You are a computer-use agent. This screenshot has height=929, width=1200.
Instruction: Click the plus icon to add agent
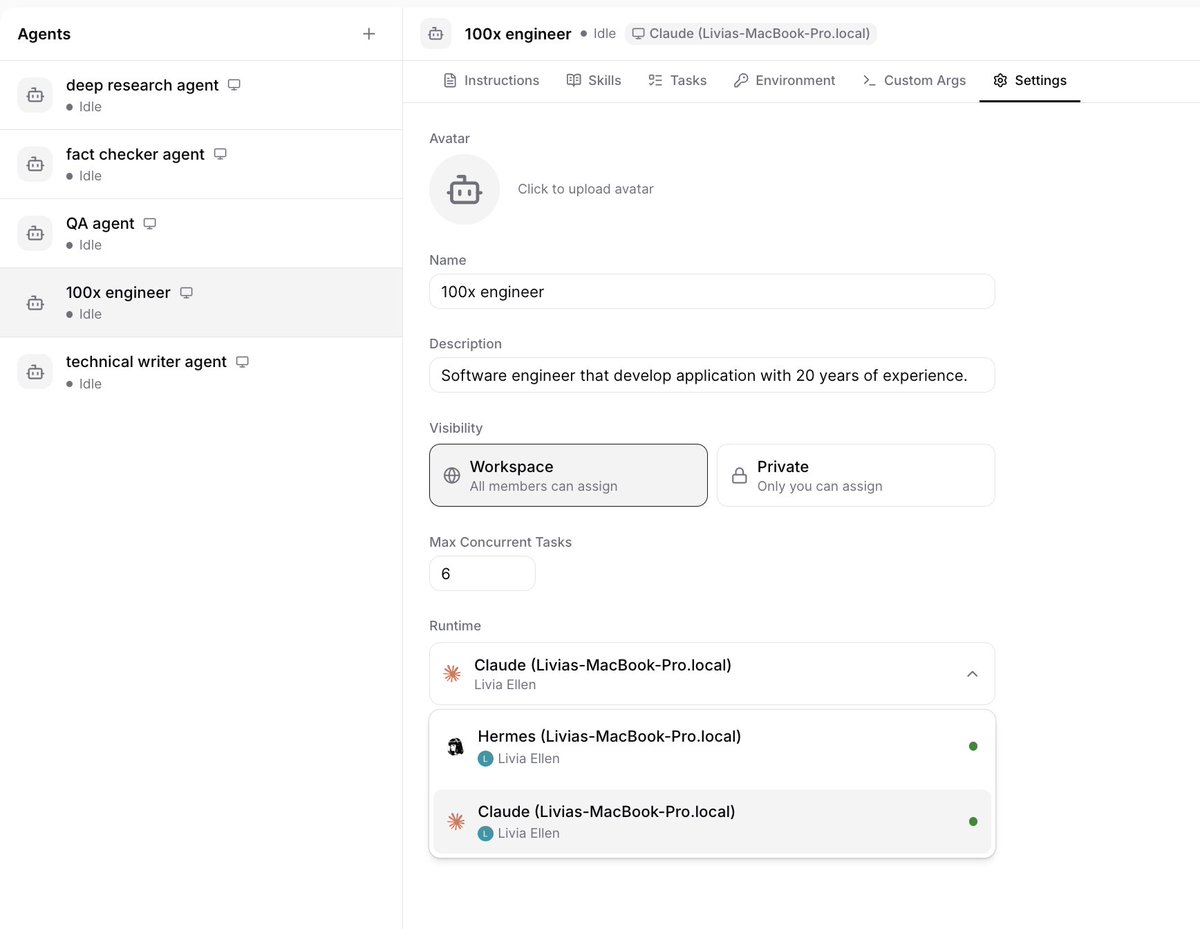[x=369, y=34]
